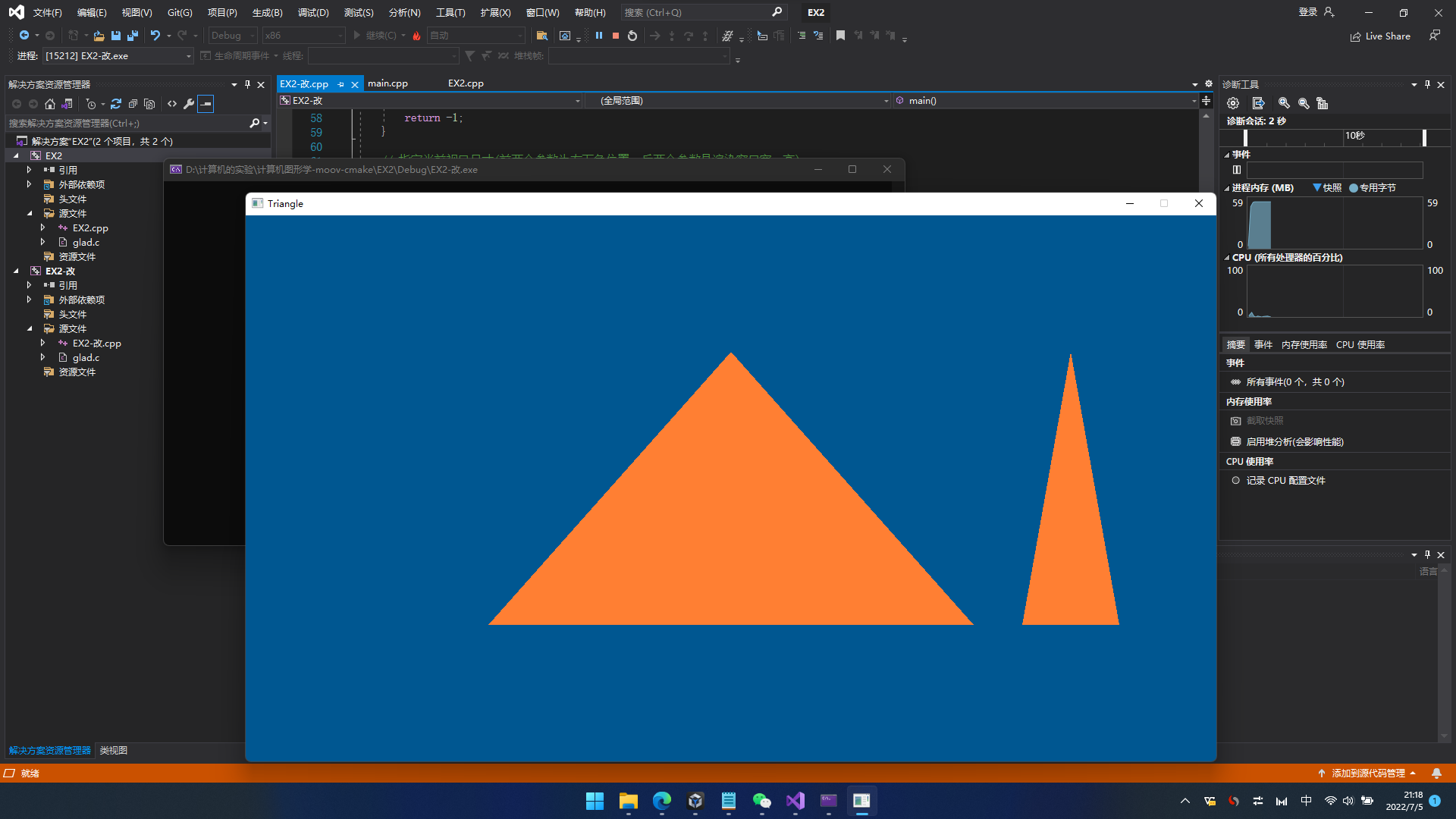This screenshot has width=1456, height=819.
Task: Open the 调试(D) Debug menu
Action: click(313, 13)
